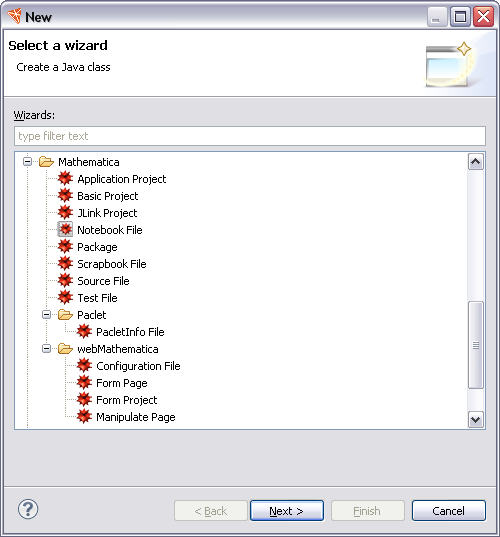Collapse the Paclet folder node

point(46,314)
